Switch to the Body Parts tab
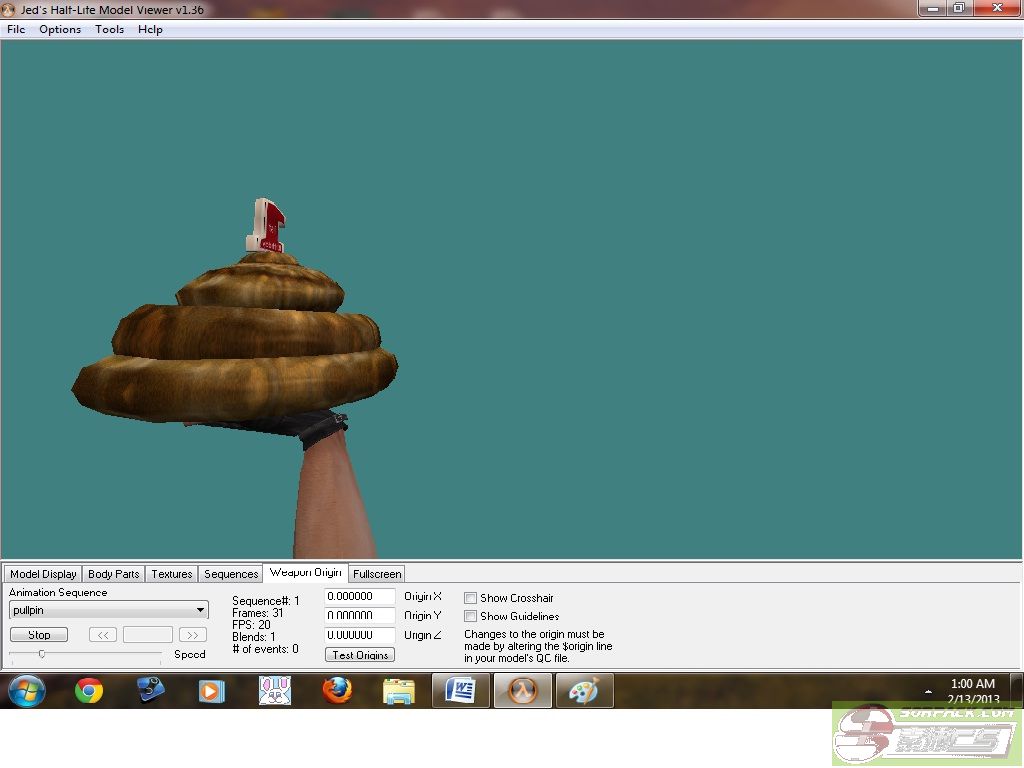The height and width of the screenshot is (768, 1024). (114, 574)
